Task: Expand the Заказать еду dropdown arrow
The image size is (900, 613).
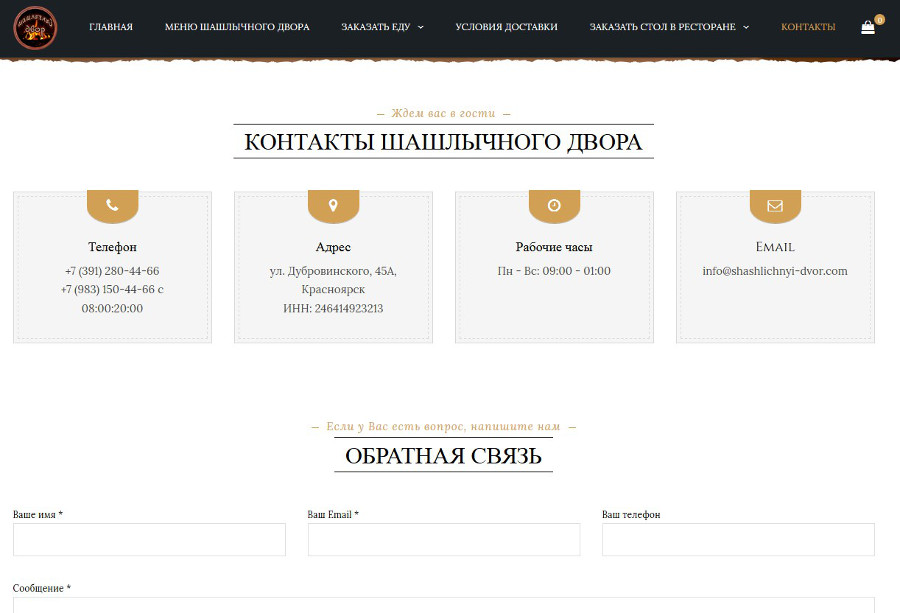Action: pos(421,27)
